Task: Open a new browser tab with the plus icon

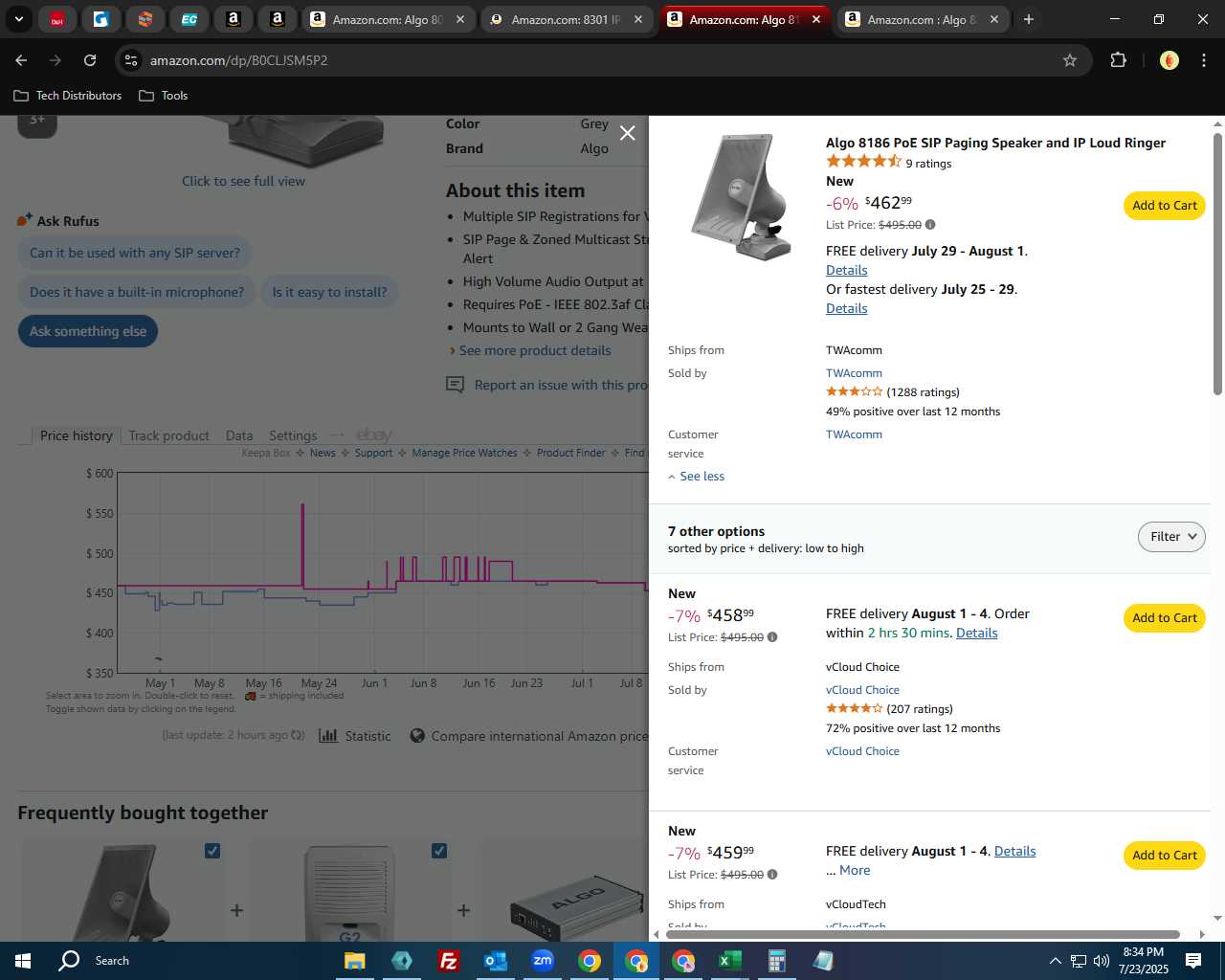Action: coord(1029,19)
